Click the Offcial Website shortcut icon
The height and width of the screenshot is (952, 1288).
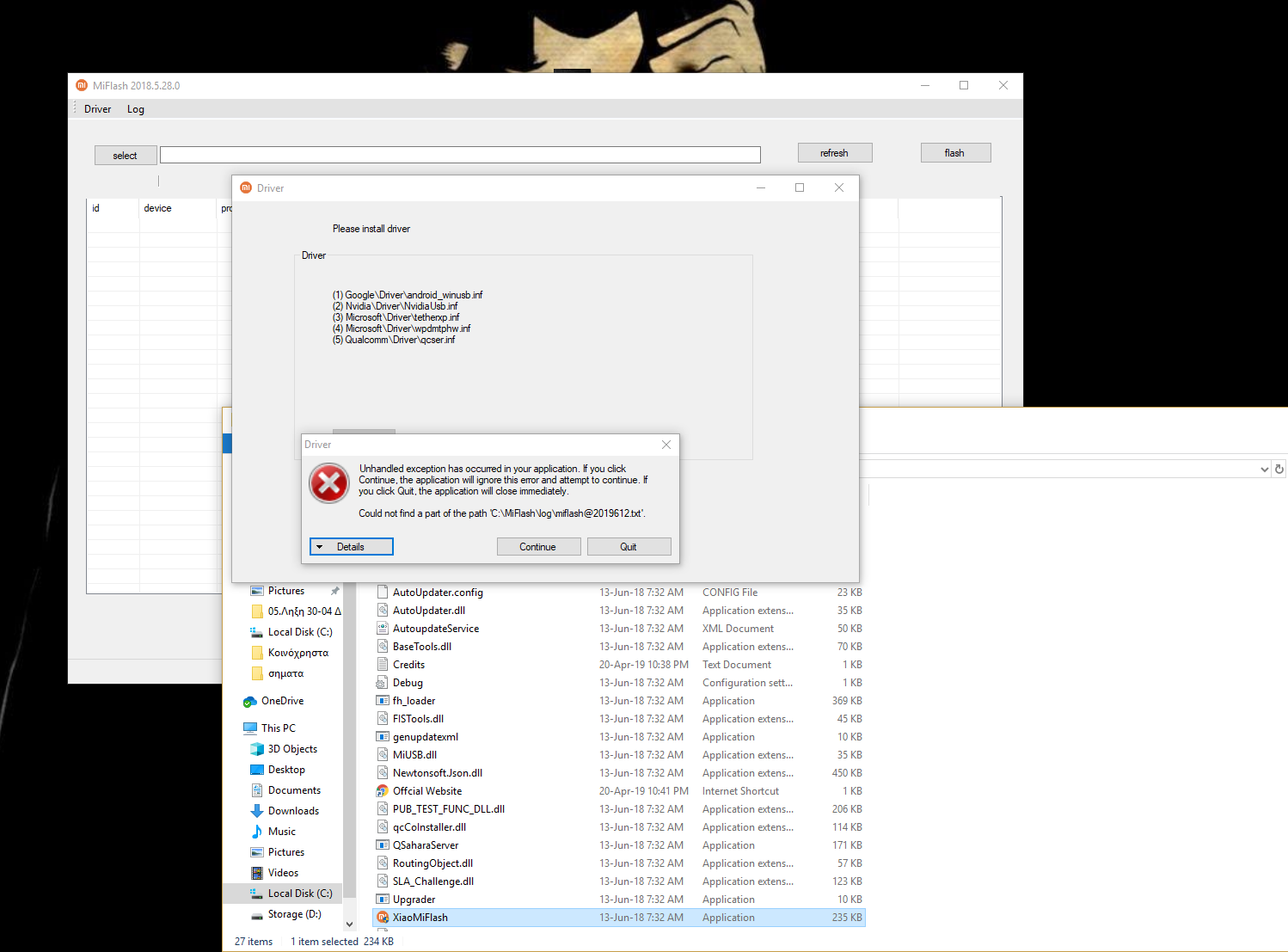pyautogui.click(x=383, y=791)
